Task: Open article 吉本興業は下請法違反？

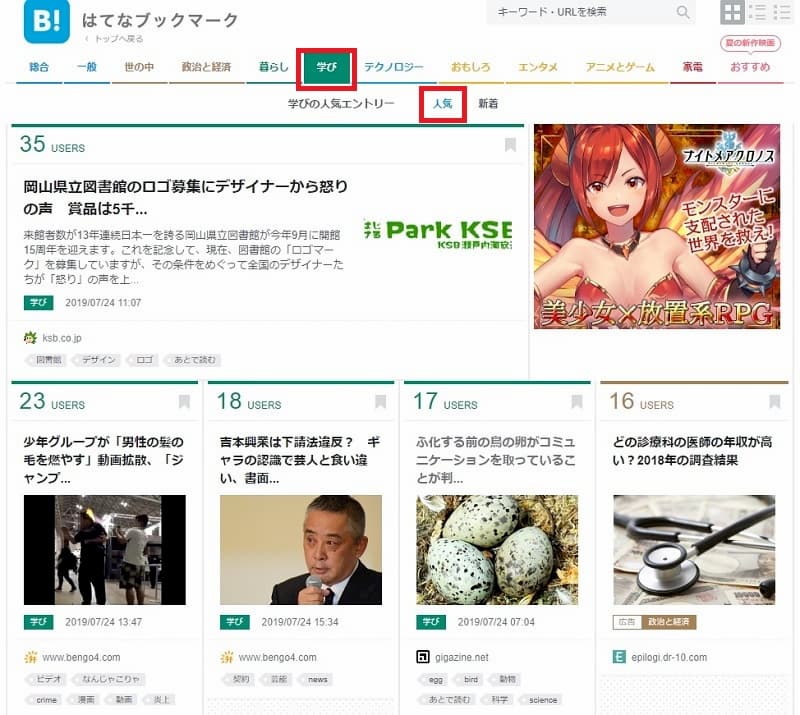Action: tap(299, 460)
